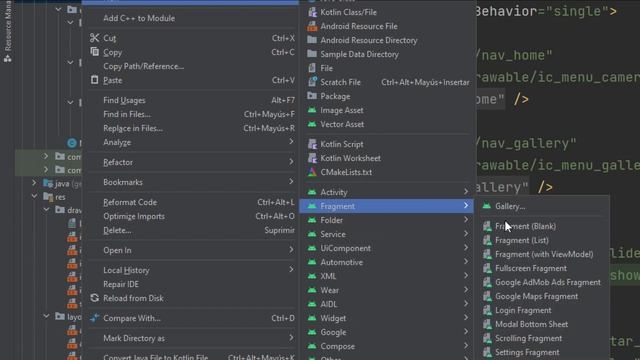The width and height of the screenshot is (640, 360).
Task: Click the Kotlin Class/File icon
Action: (x=312, y=12)
